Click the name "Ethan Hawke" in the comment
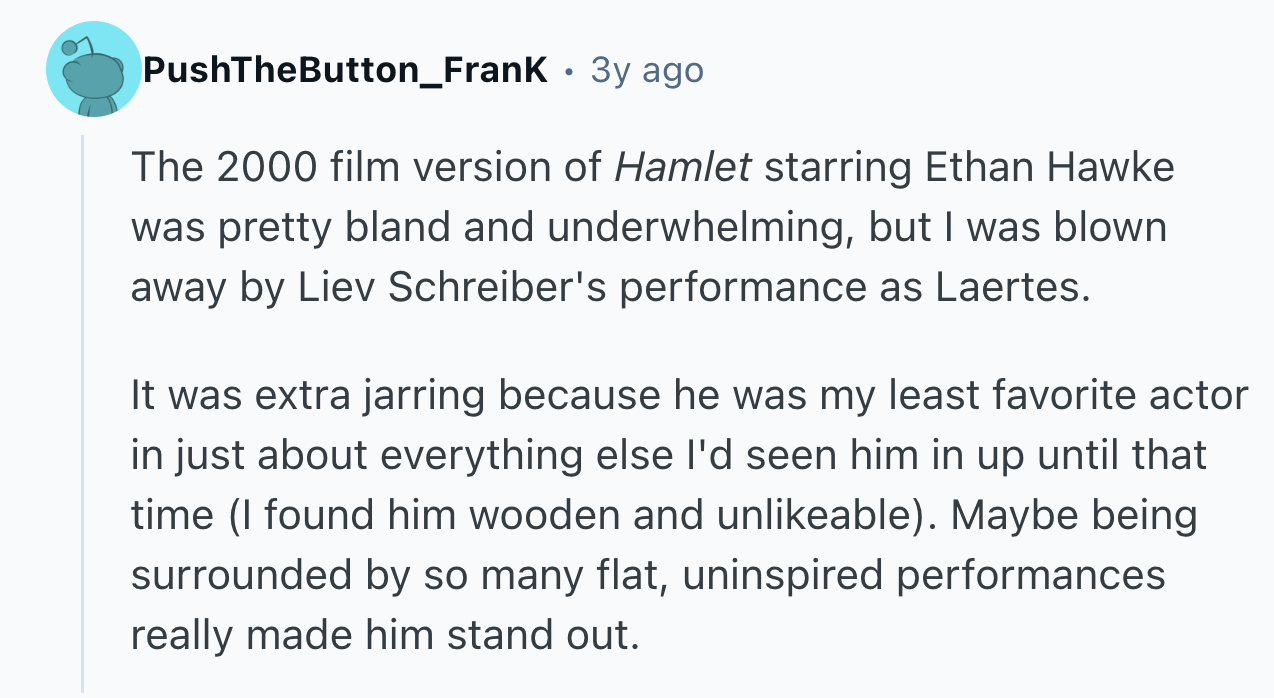The height and width of the screenshot is (698, 1274). tap(1049, 168)
